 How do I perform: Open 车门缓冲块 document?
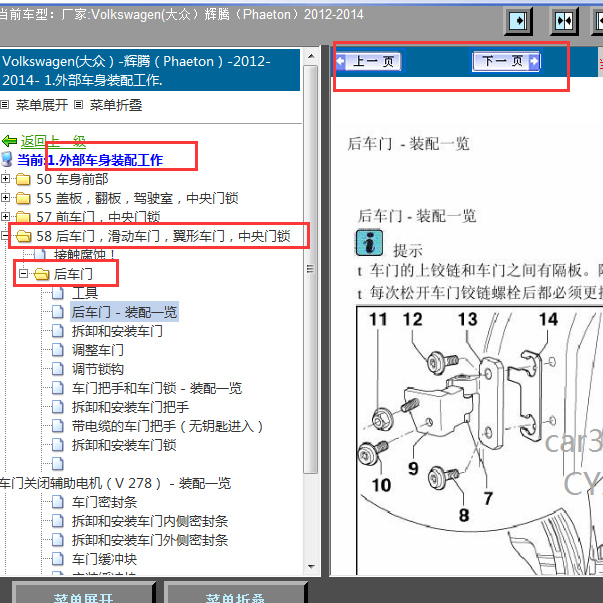click(x=104, y=559)
